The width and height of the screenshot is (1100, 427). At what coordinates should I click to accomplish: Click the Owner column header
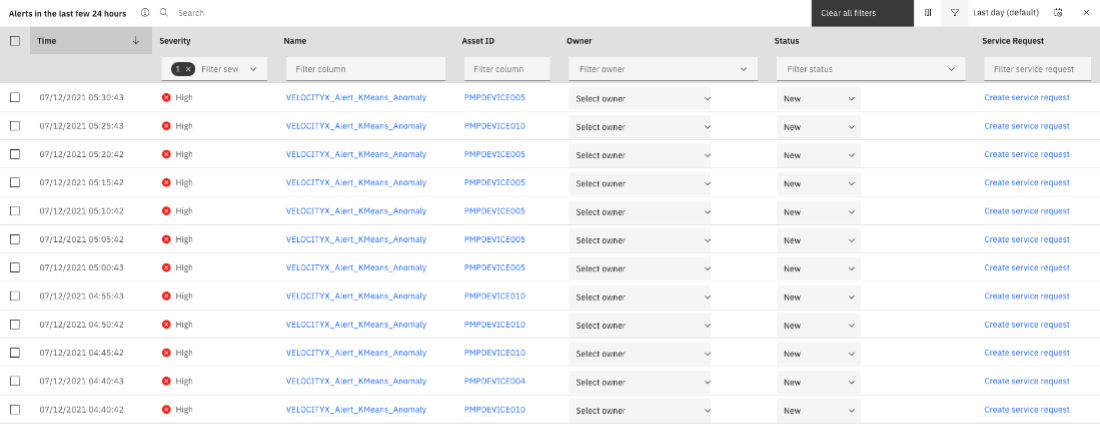click(579, 41)
